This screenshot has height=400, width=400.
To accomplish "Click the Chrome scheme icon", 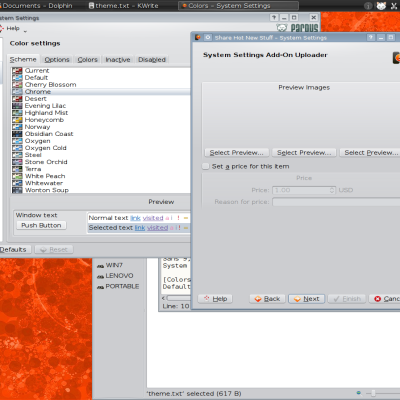I will 17,92.
